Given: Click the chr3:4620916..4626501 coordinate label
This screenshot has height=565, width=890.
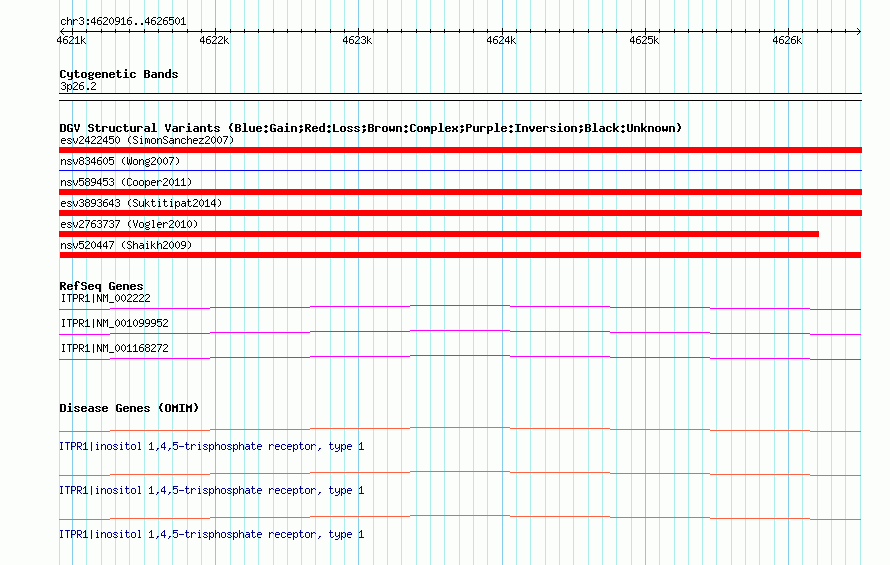Looking at the screenshot, I should pyautogui.click(x=123, y=21).
